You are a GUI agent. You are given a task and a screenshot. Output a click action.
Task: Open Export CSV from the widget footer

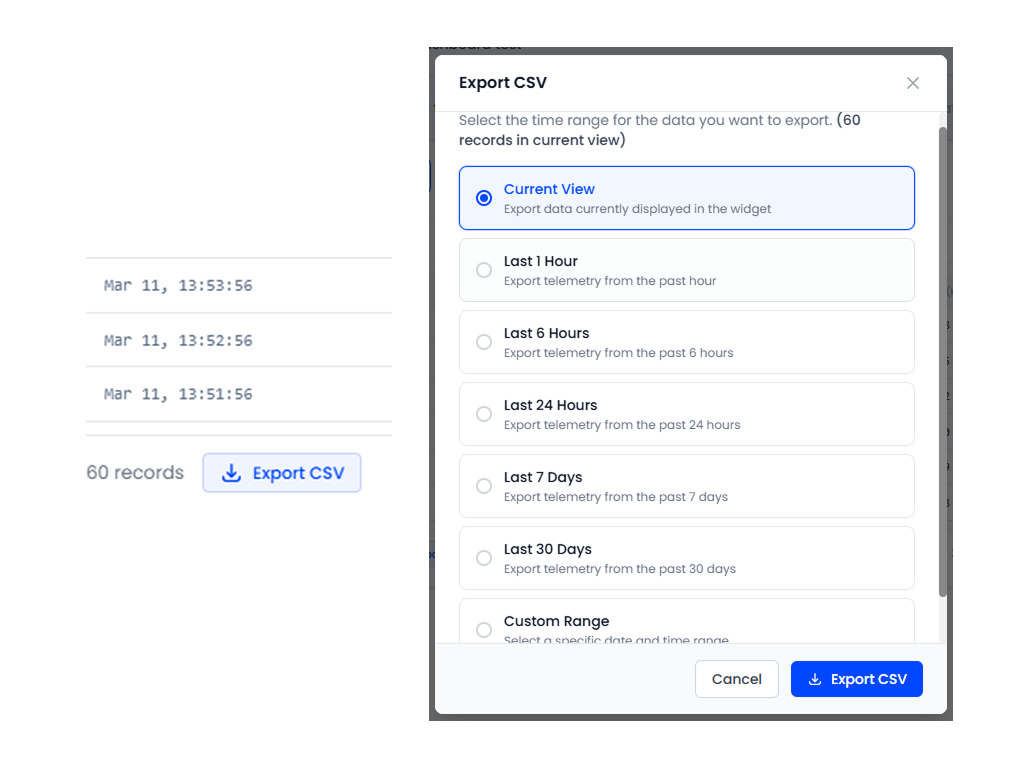coord(281,472)
